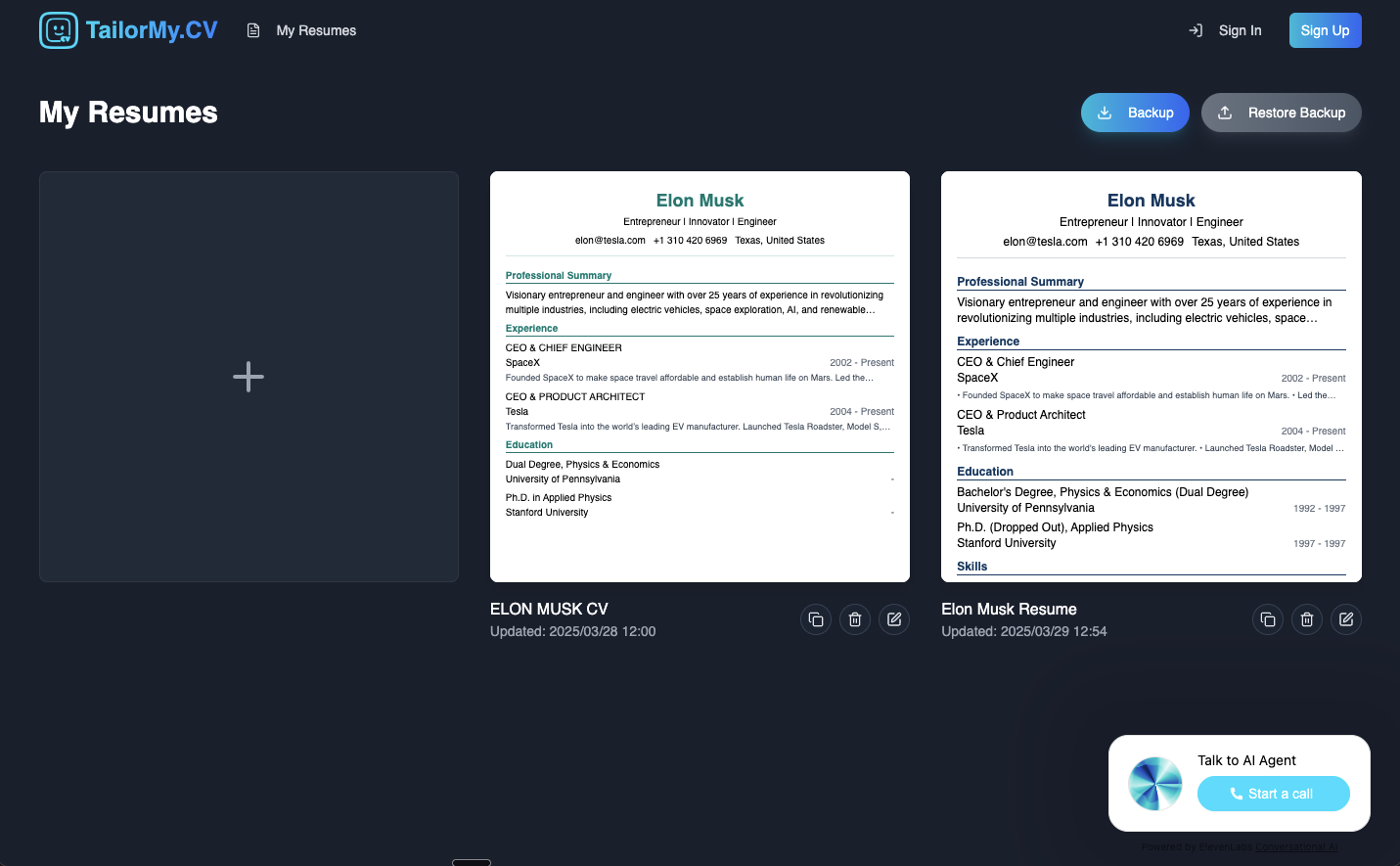Duplicate the ELON MUSK CV resume
The width and height of the screenshot is (1400, 866).
816,619
